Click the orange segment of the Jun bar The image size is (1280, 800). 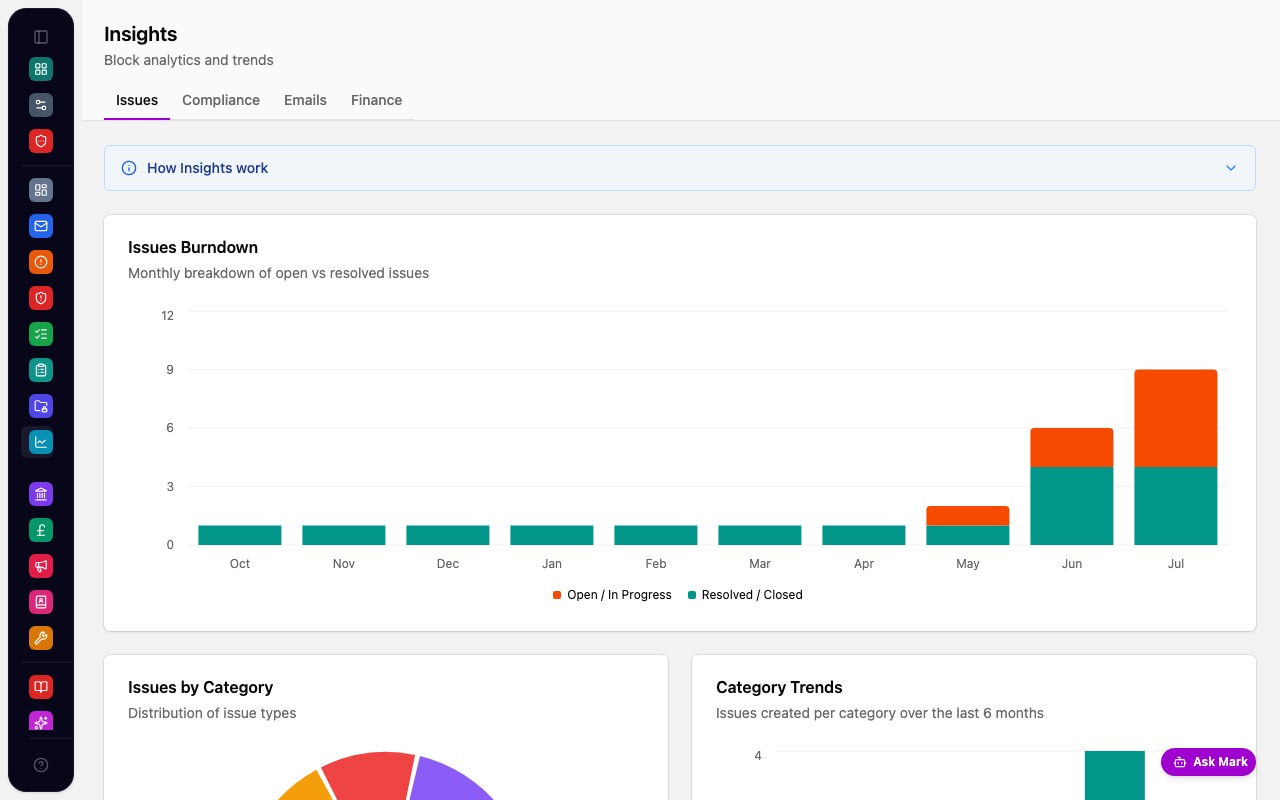pyautogui.click(x=1072, y=448)
